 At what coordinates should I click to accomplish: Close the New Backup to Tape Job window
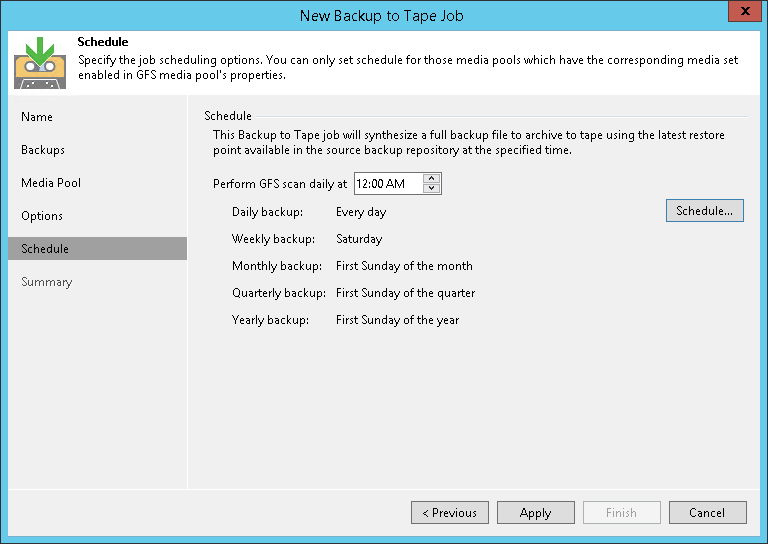(742, 14)
